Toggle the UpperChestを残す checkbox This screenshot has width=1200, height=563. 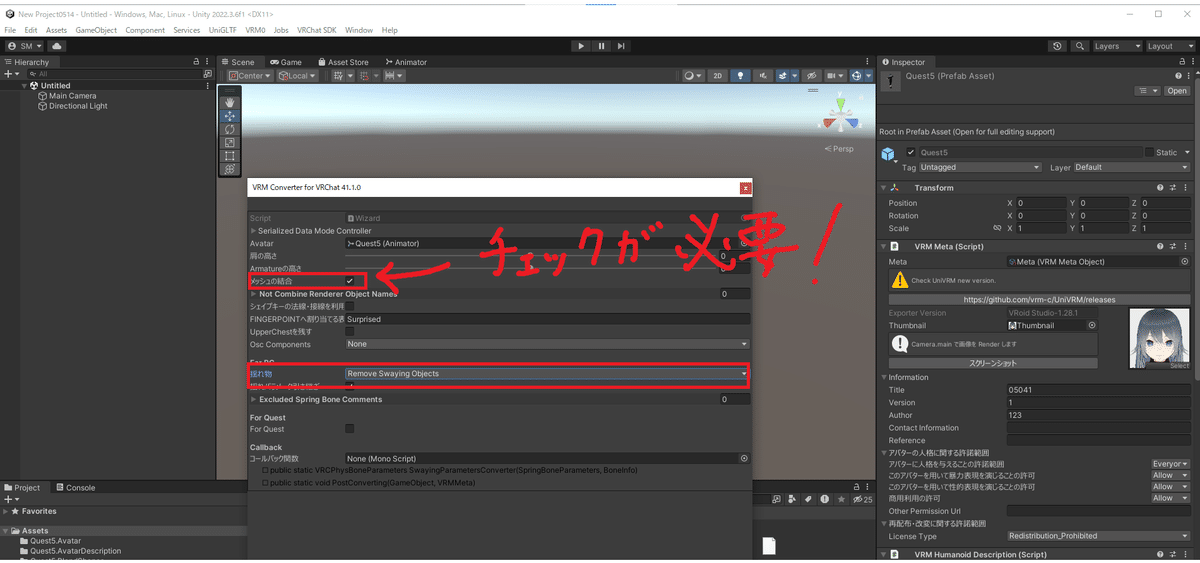click(x=350, y=331)
